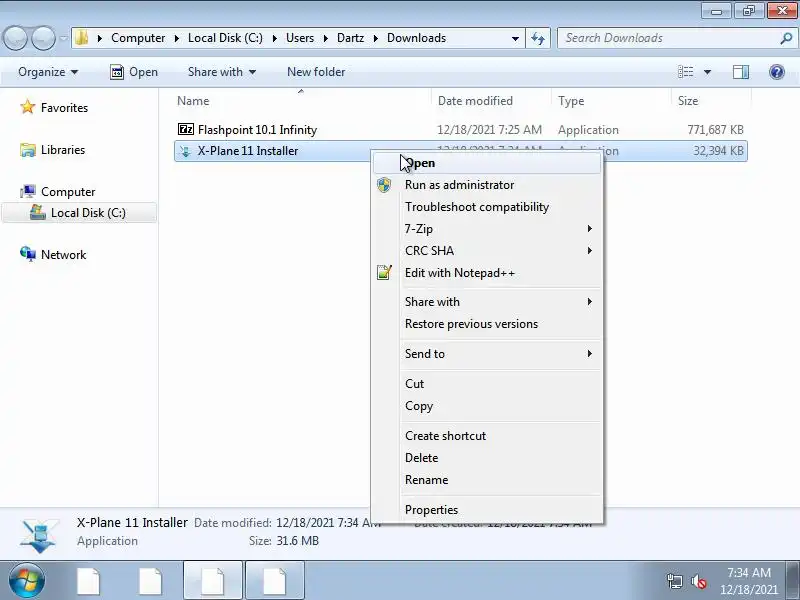Click the search magnifier icon

786,38
